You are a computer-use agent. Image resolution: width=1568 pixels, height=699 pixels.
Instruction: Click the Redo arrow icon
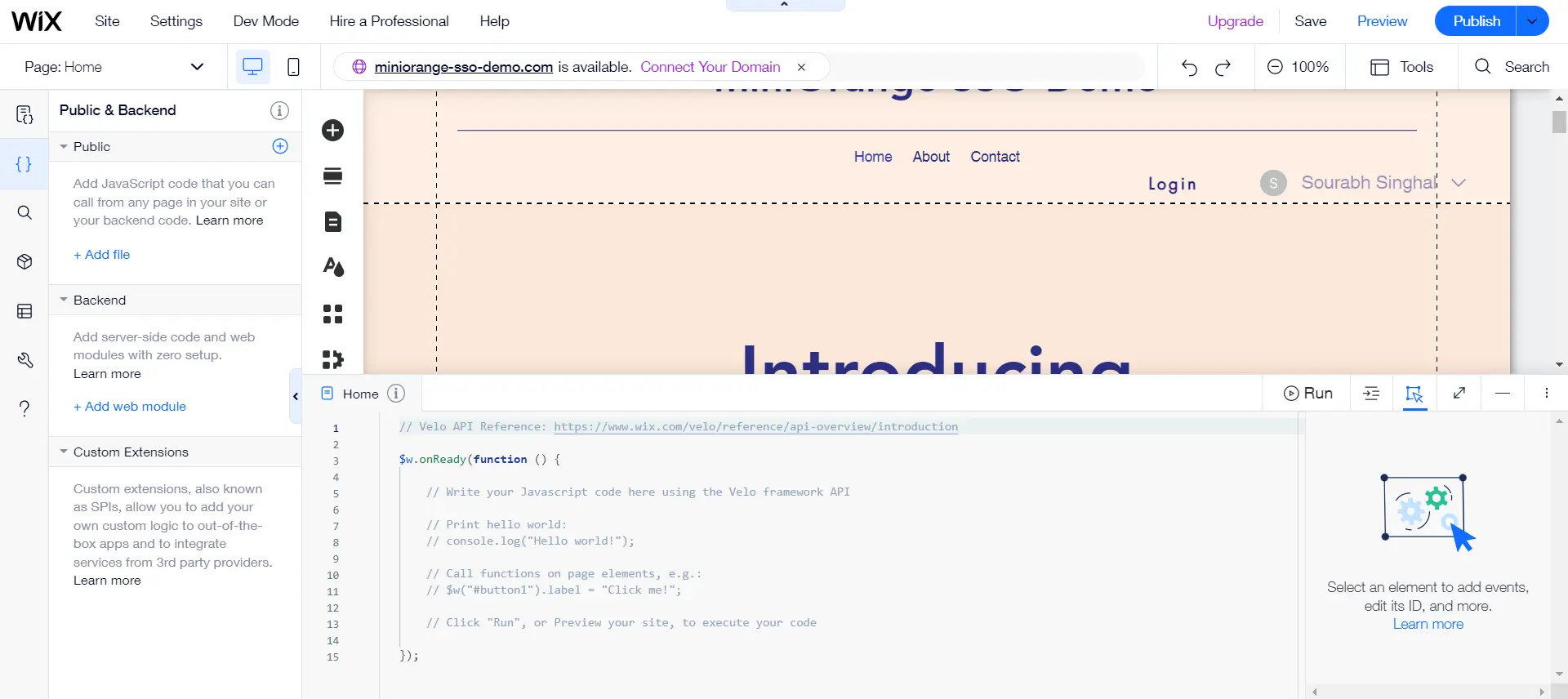[1223, 67]
